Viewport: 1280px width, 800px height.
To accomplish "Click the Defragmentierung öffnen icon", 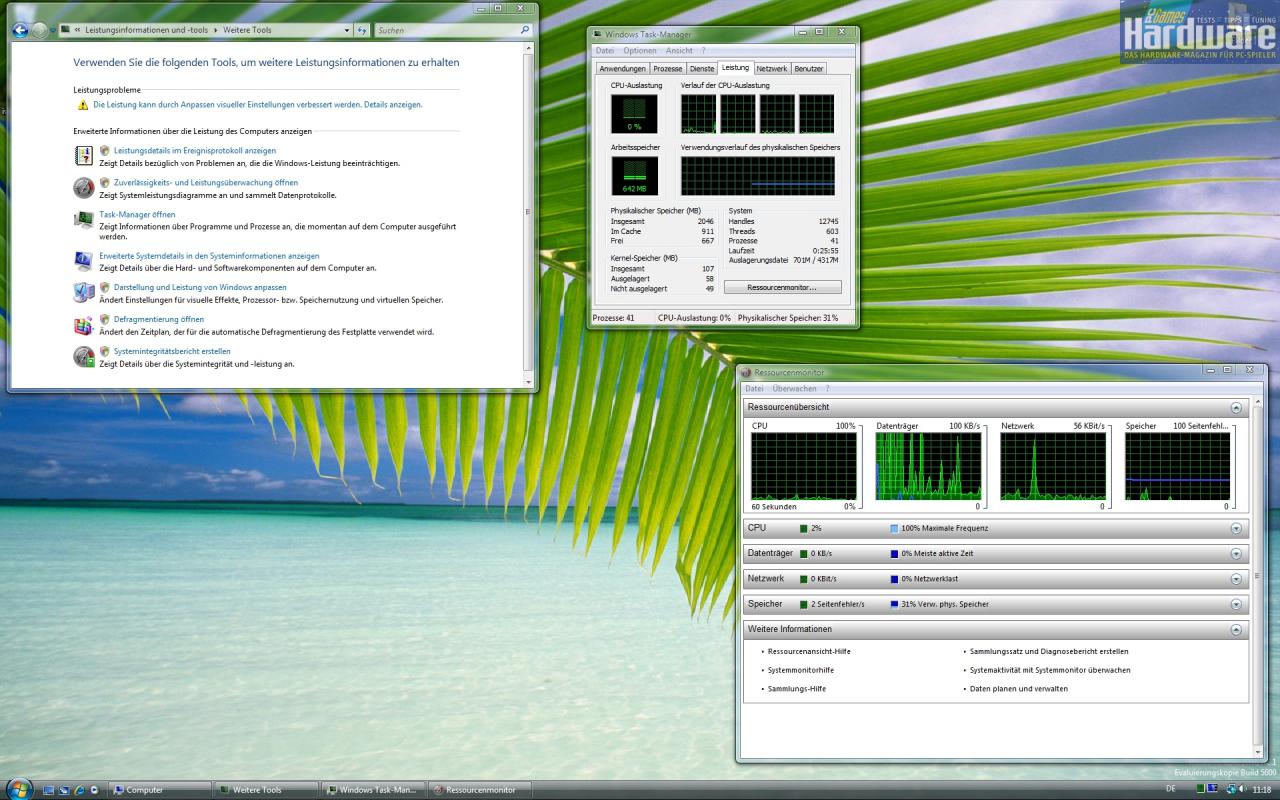I will [x=84, y=325].
